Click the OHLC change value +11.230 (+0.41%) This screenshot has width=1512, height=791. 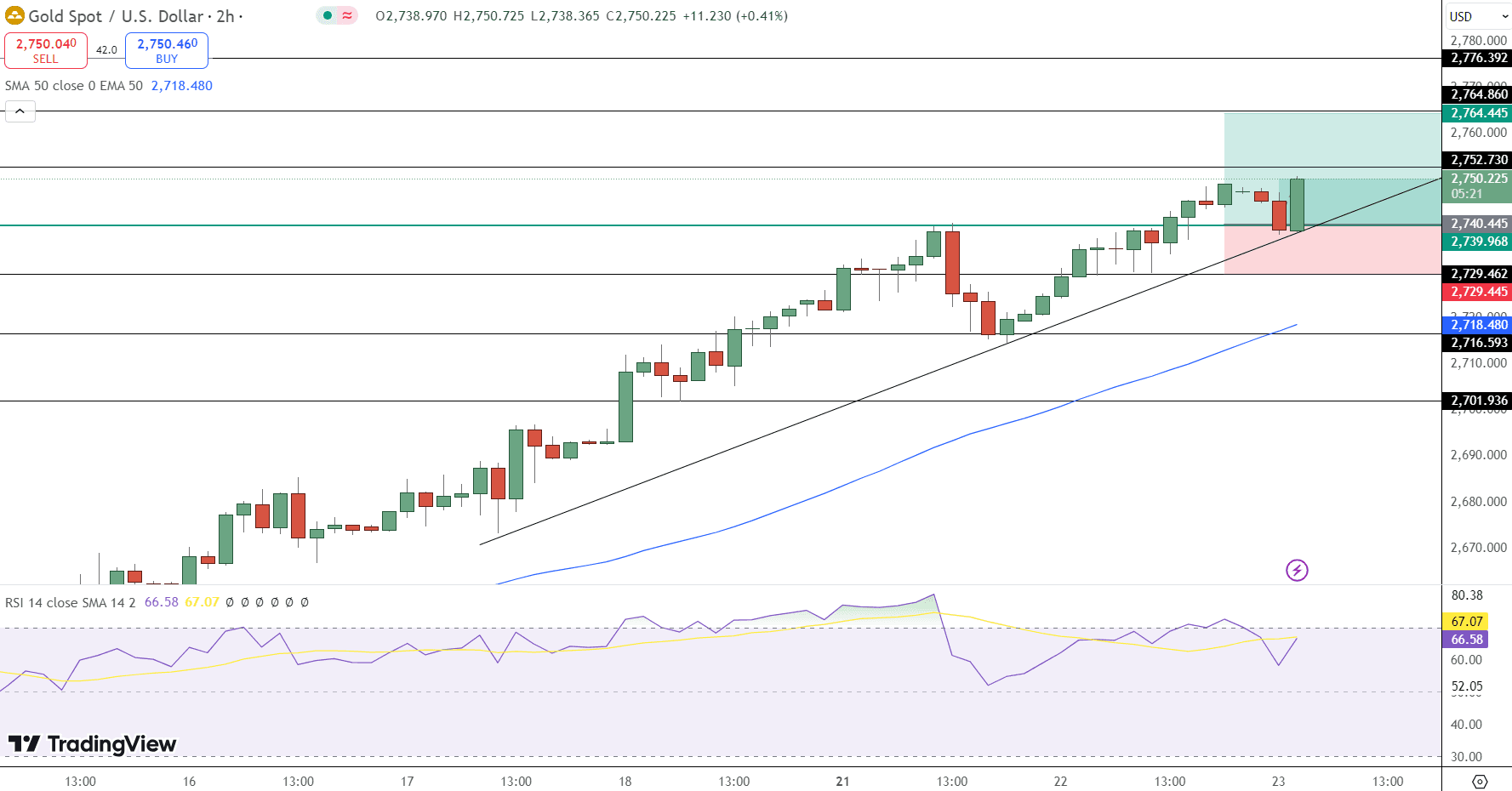pyautogui.click(x=735, y=16)
